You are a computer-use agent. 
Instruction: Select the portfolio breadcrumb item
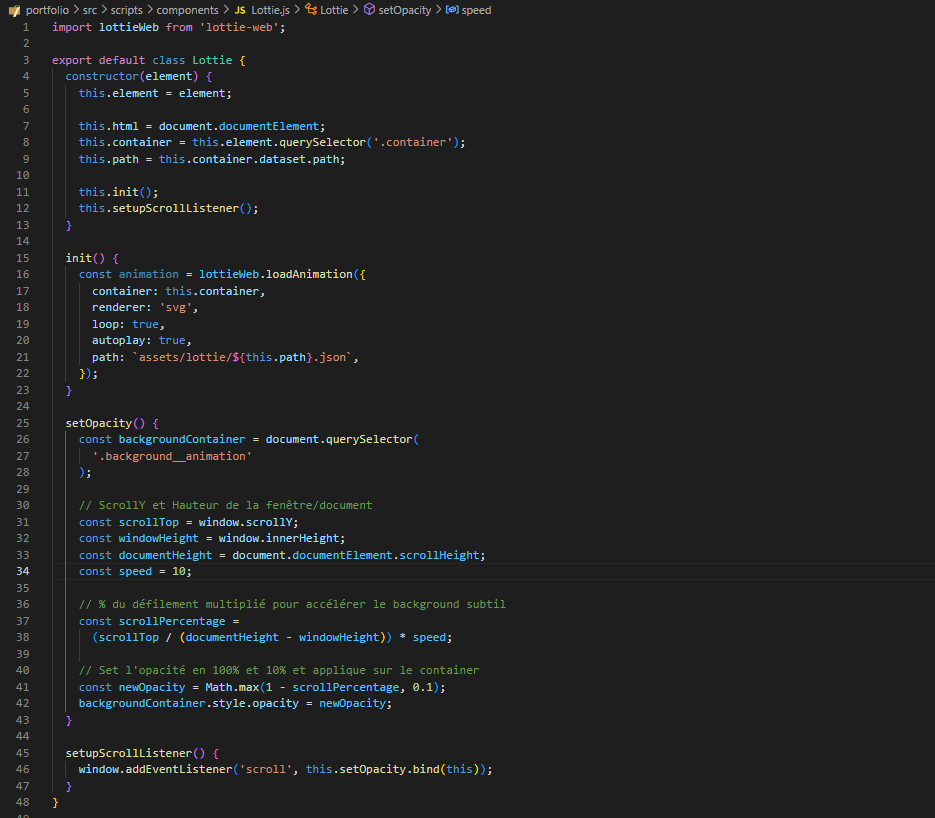click(x=46, y=10)
